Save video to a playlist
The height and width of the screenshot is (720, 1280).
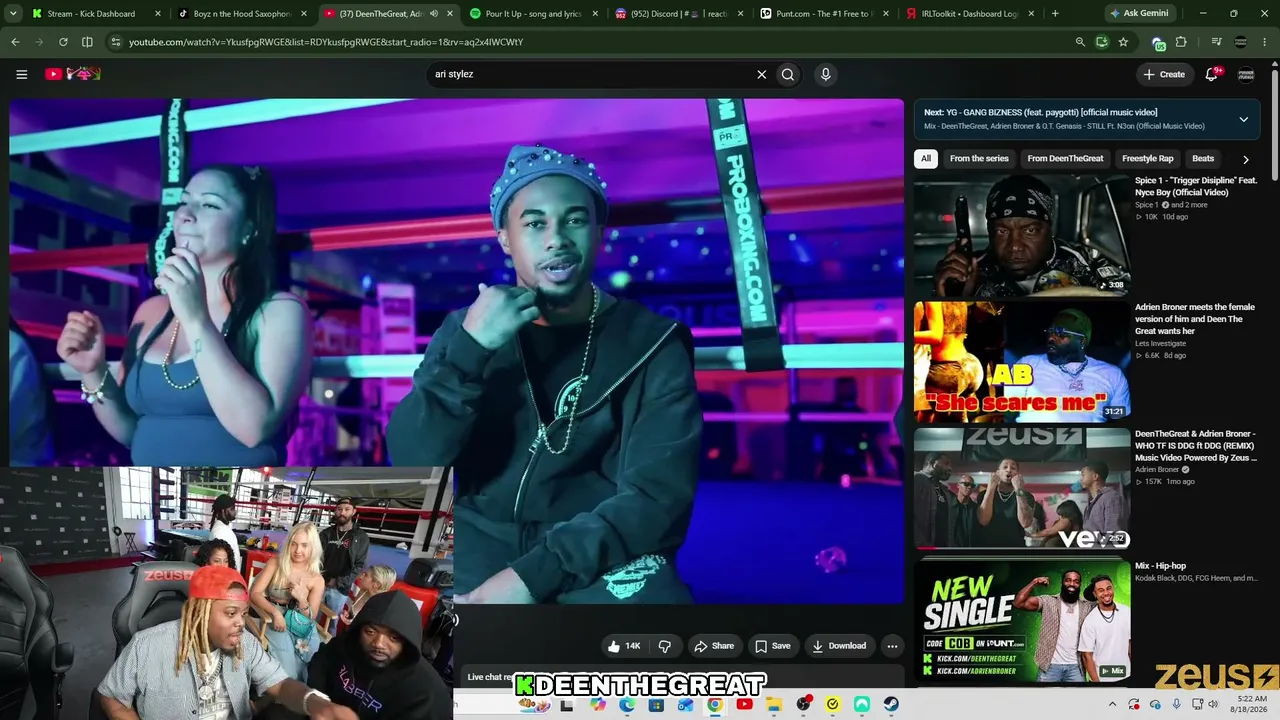(772, 646)
